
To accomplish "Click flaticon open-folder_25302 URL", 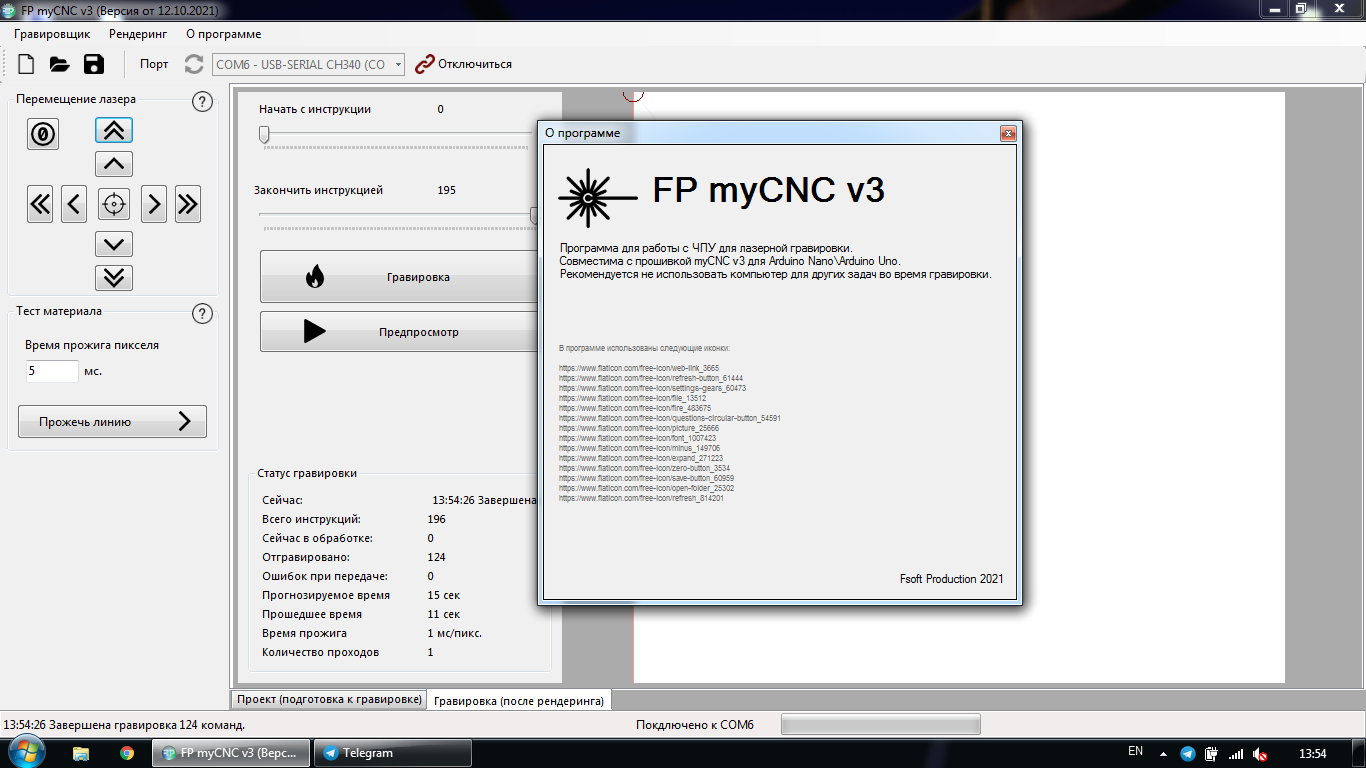I will [647, 488].
